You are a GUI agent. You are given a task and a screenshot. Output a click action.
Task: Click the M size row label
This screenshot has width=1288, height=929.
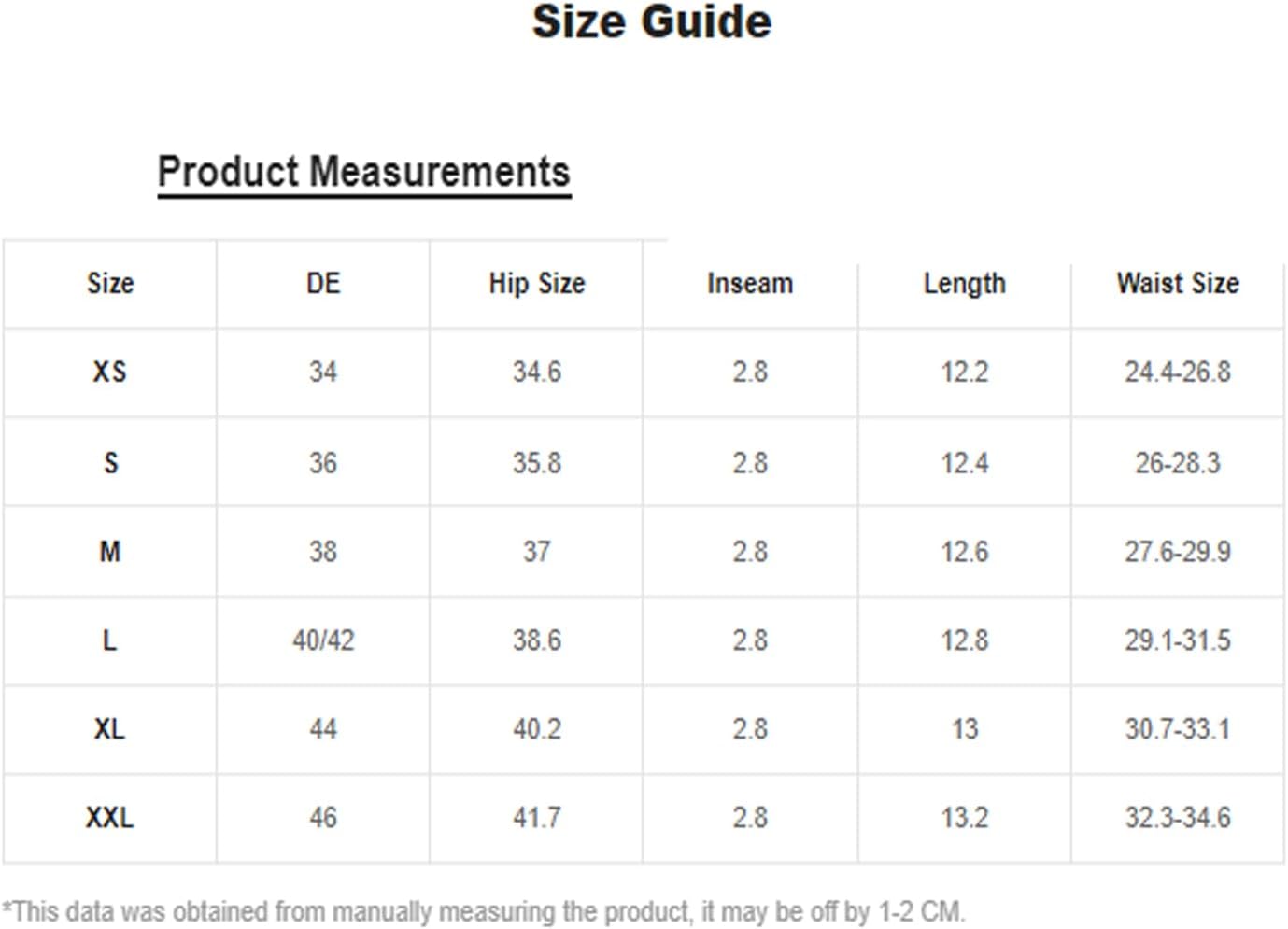[x=109, y=552]
